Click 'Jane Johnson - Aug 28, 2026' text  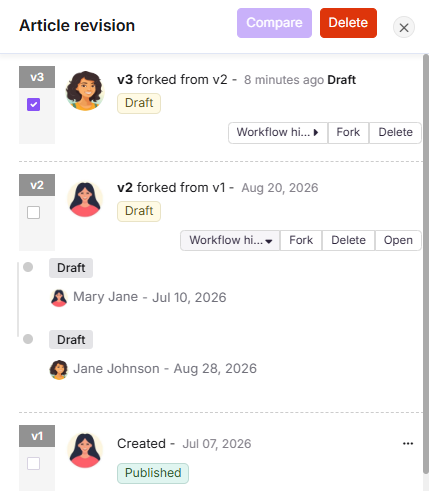[x=165, y=369]
